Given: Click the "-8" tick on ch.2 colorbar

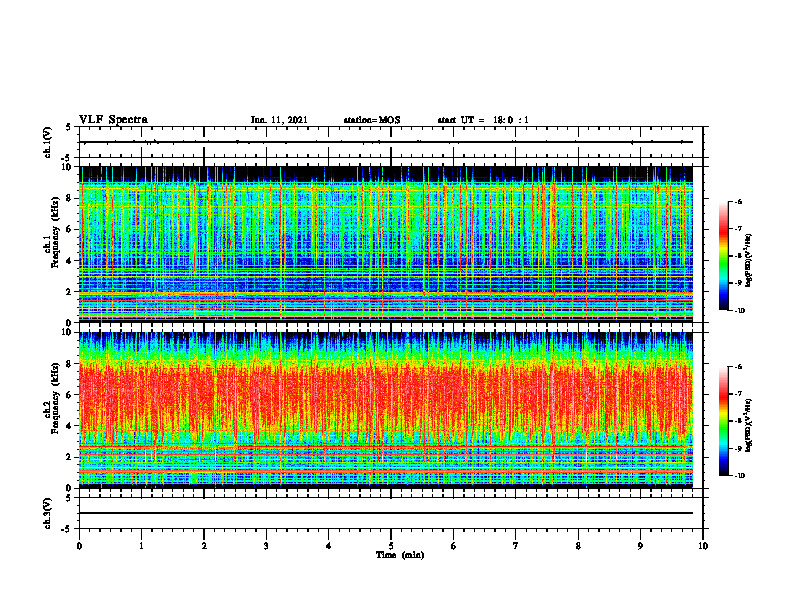Looking at the screenshot, I should (738, 421).
